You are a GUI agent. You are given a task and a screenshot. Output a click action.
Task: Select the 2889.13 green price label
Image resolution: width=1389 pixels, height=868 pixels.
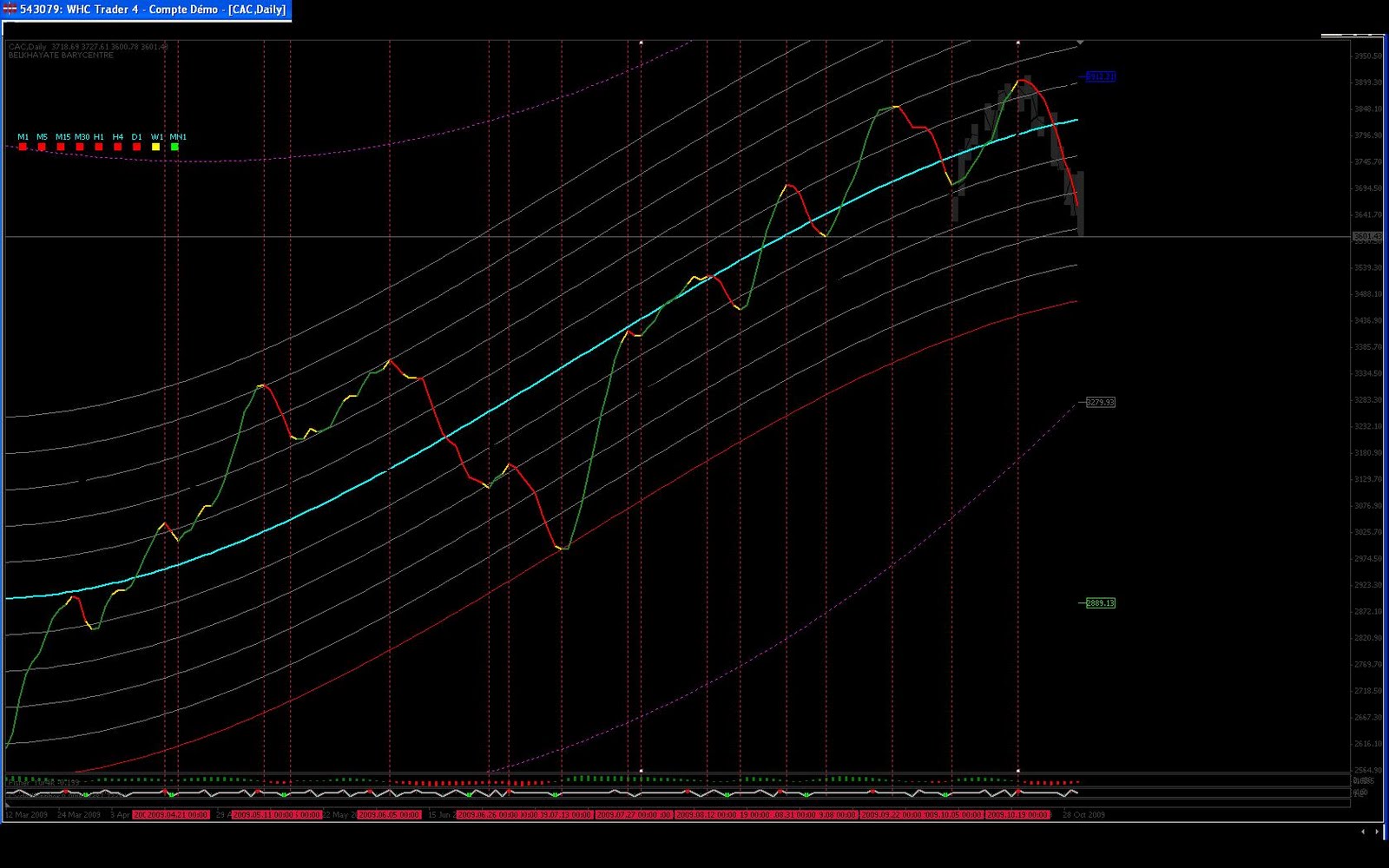coord(1100,602)
